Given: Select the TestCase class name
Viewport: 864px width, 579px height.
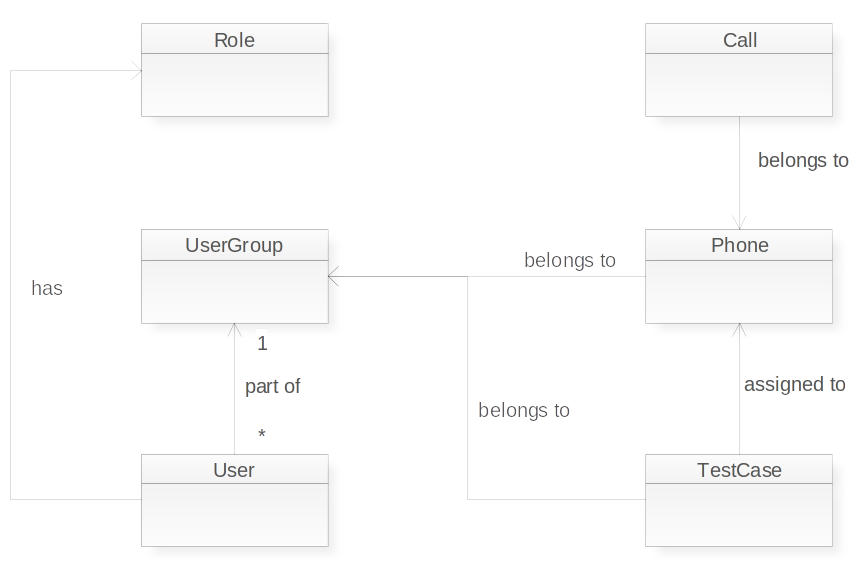Looking at the screenshot, I should point(739,470).
